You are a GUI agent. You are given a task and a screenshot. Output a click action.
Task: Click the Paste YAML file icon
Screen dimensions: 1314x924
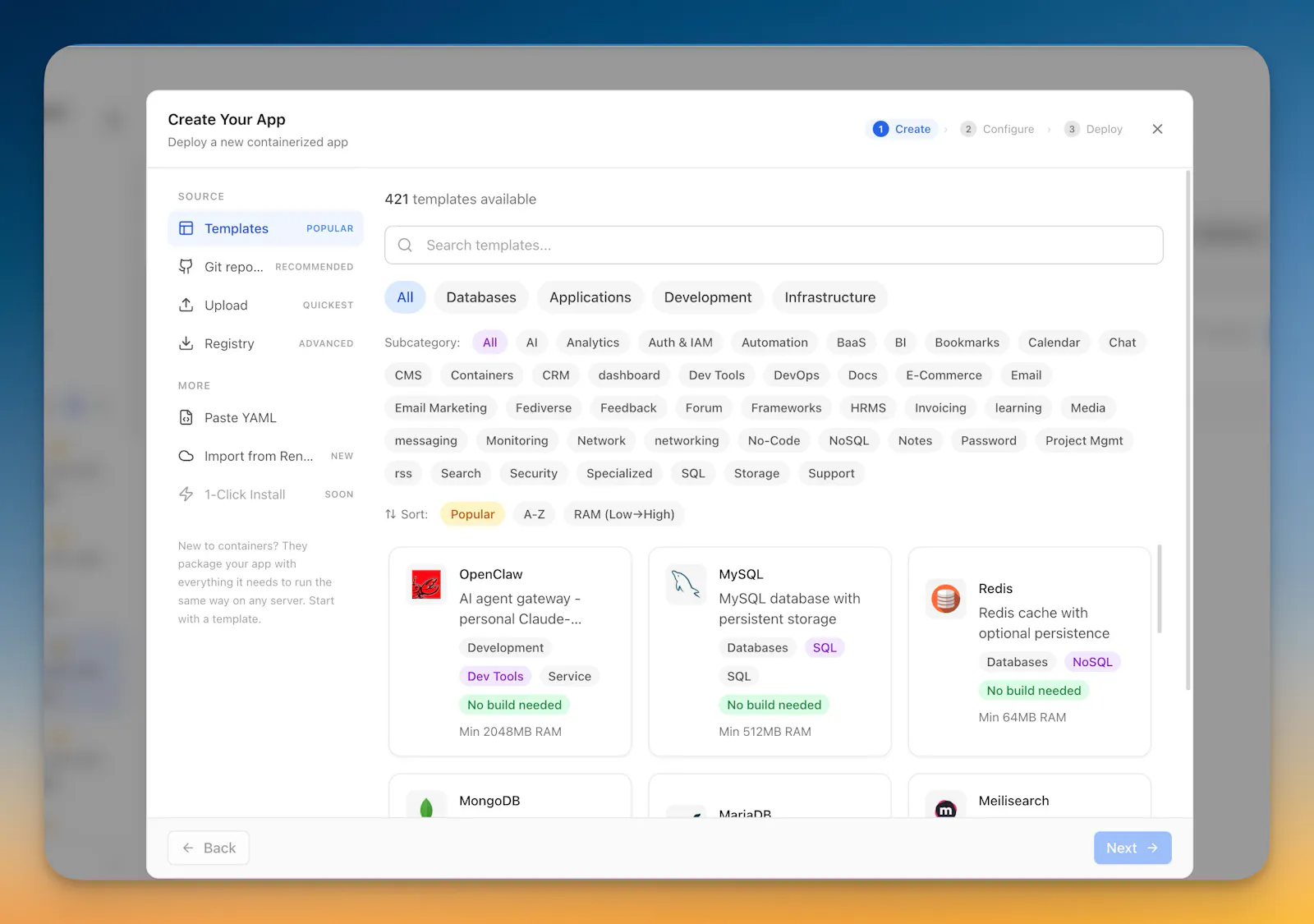186,417
